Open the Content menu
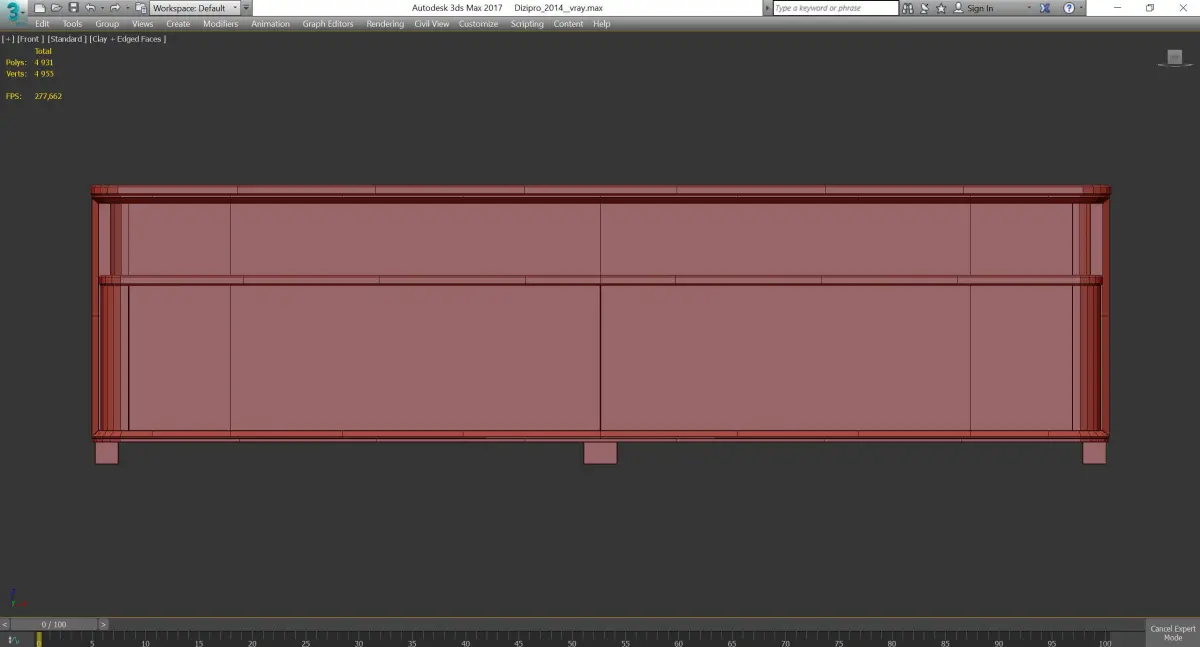Screen dimensions: 1200x647 click(568, 24)
